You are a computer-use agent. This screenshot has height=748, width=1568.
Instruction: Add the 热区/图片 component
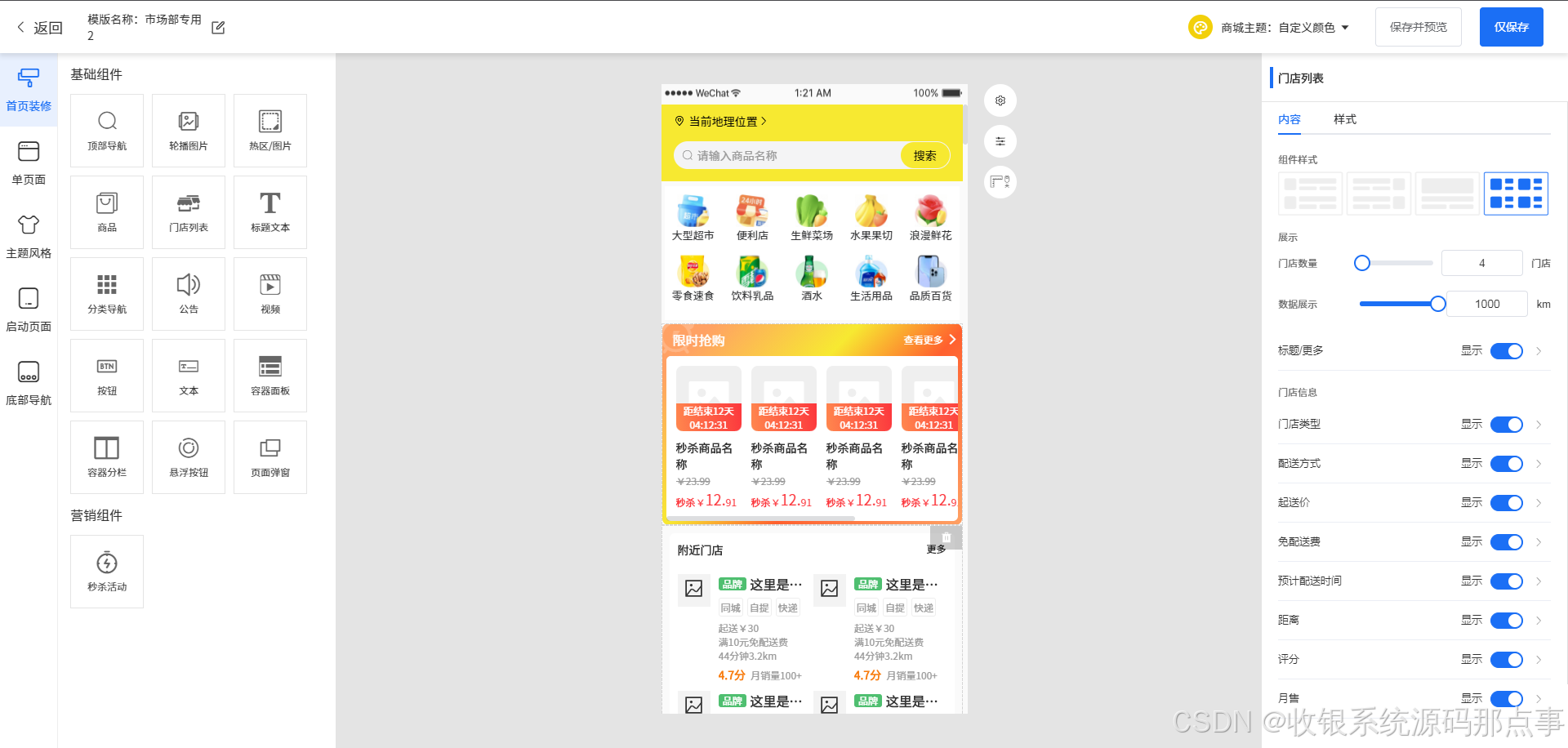pos(270,131)
